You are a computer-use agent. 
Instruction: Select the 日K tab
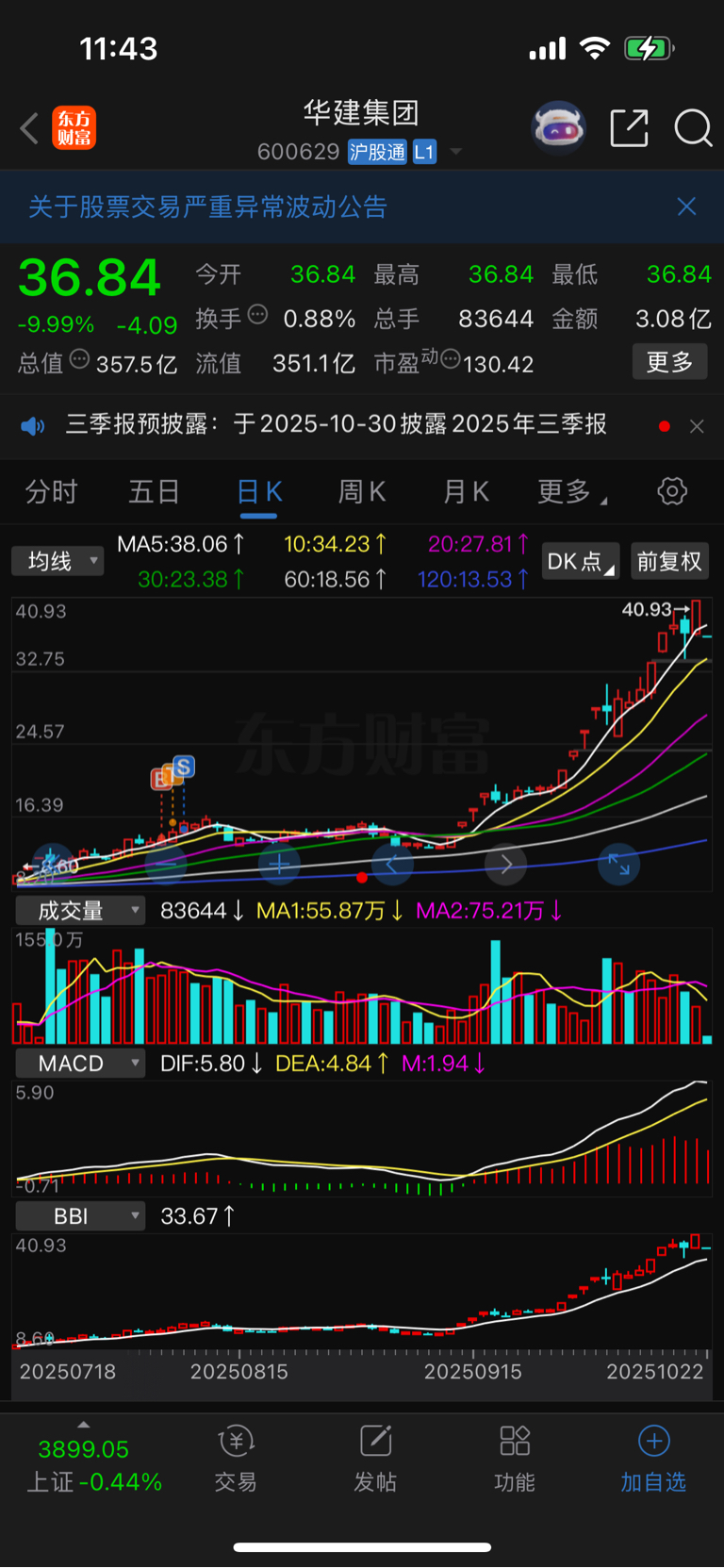coord(259,492)
